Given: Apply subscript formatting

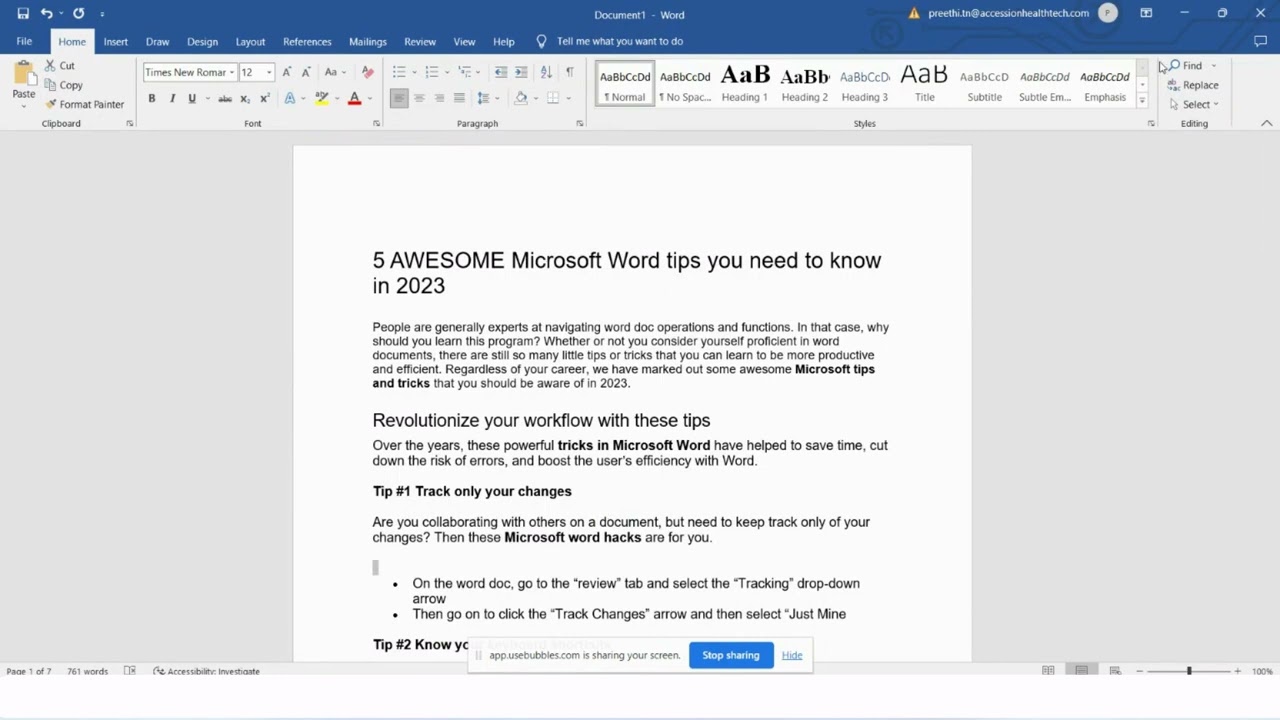Looking at the screenshot, I should tap(245, 98).
